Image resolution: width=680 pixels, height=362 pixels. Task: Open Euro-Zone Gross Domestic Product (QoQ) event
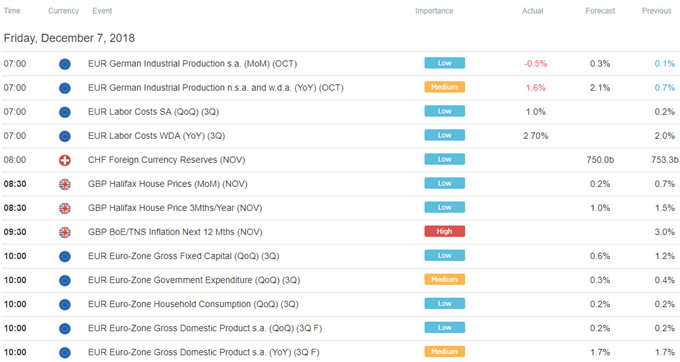[x=205, y=329]
